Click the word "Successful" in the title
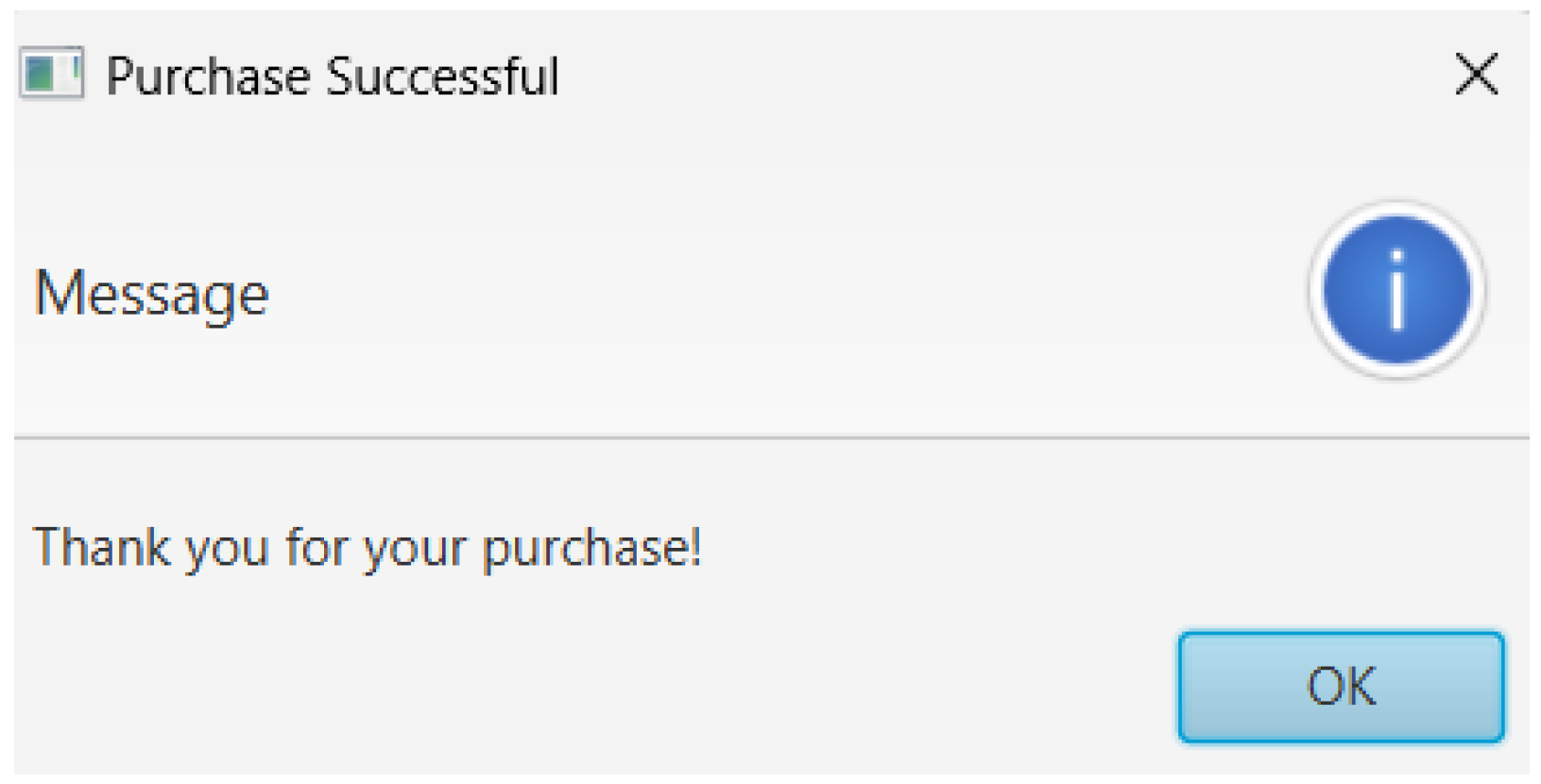This screenshot has width=1541, height=784. tap(442, 77)
